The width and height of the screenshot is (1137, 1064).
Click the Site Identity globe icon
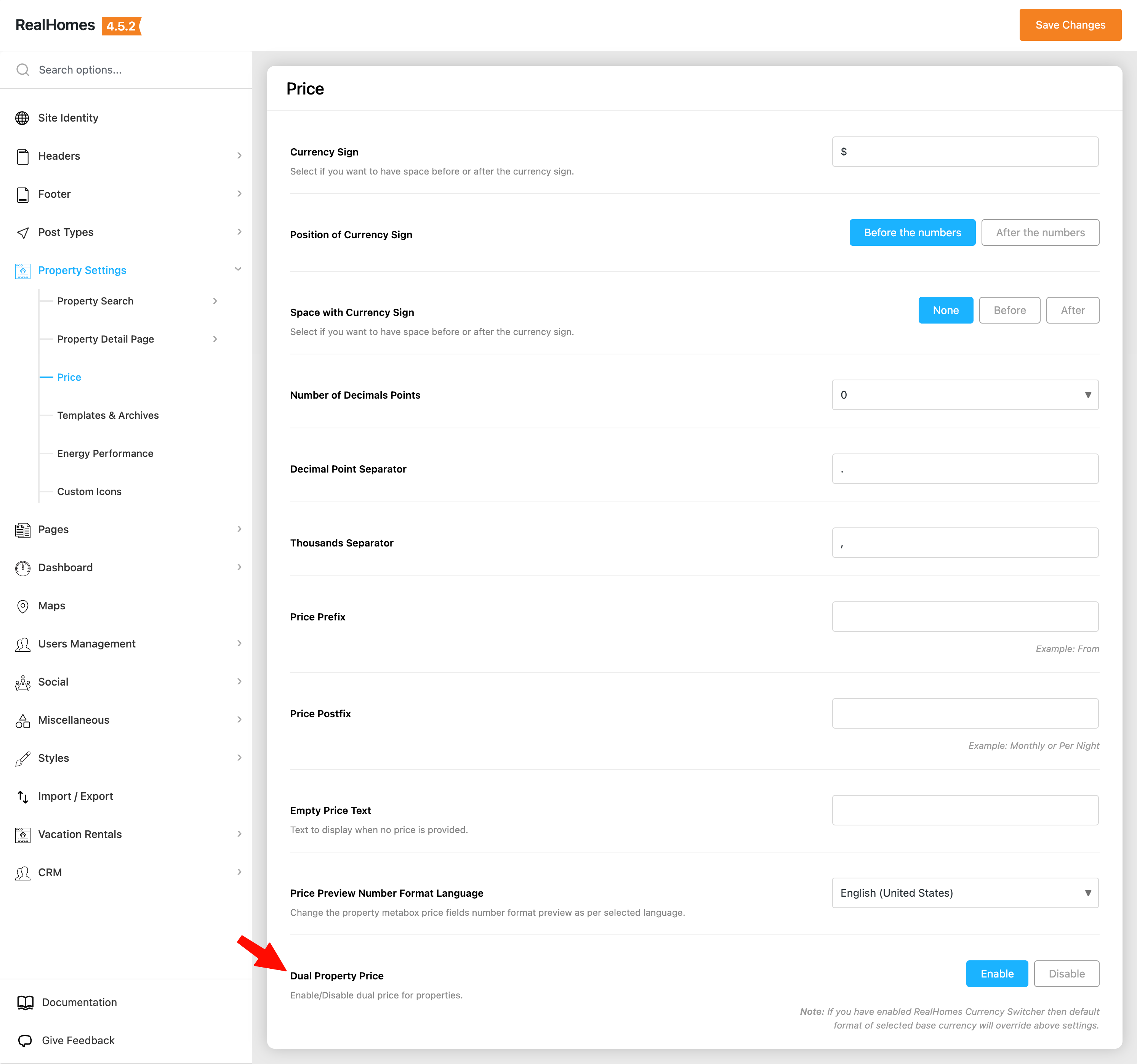[22, 118]
